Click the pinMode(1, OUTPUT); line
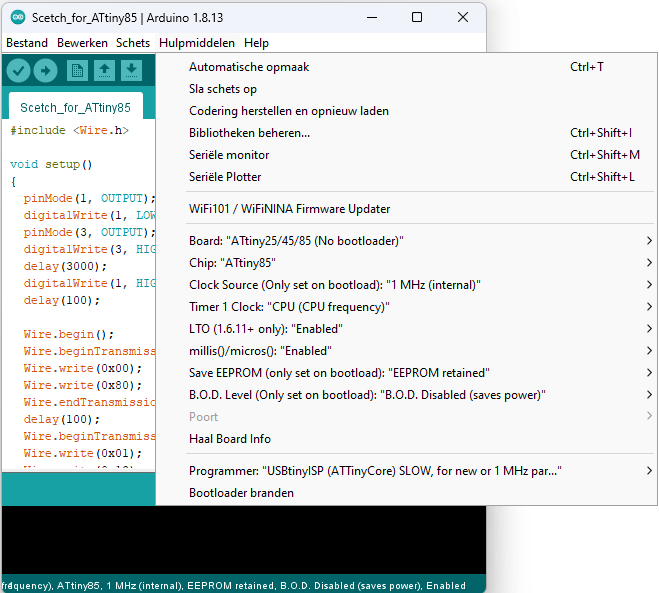Image resolution: width=659 pixels, height=593 pixels. [90, 198]
